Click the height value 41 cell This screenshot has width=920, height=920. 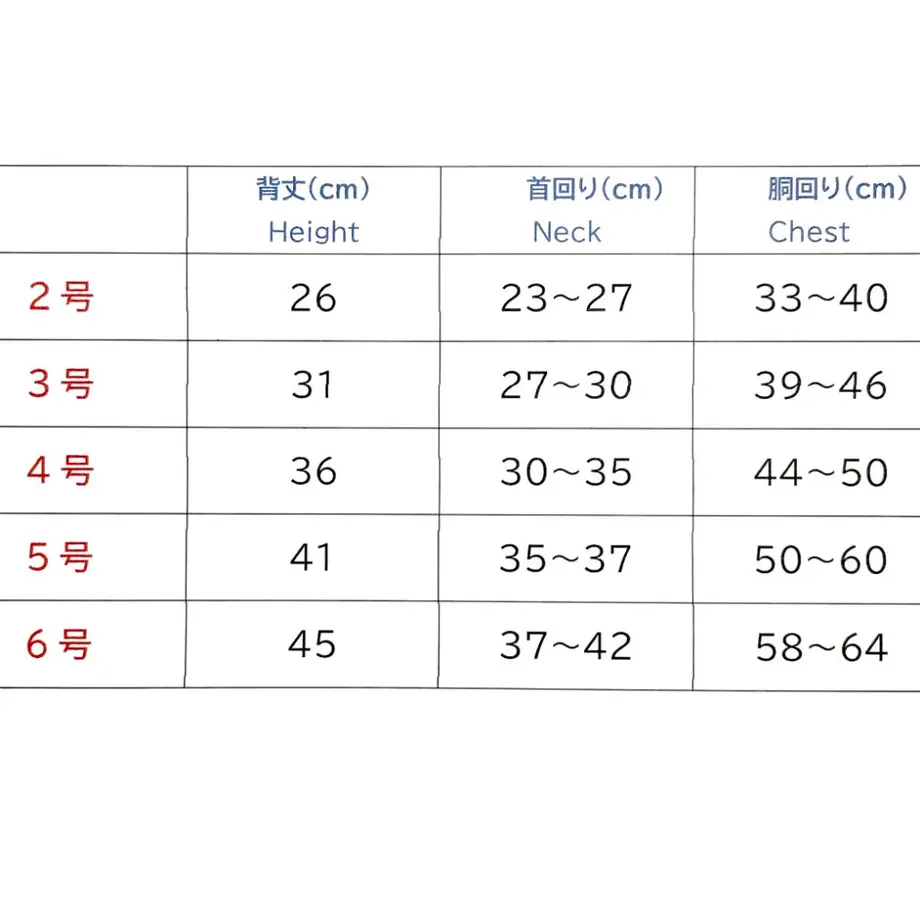[311, 557]
